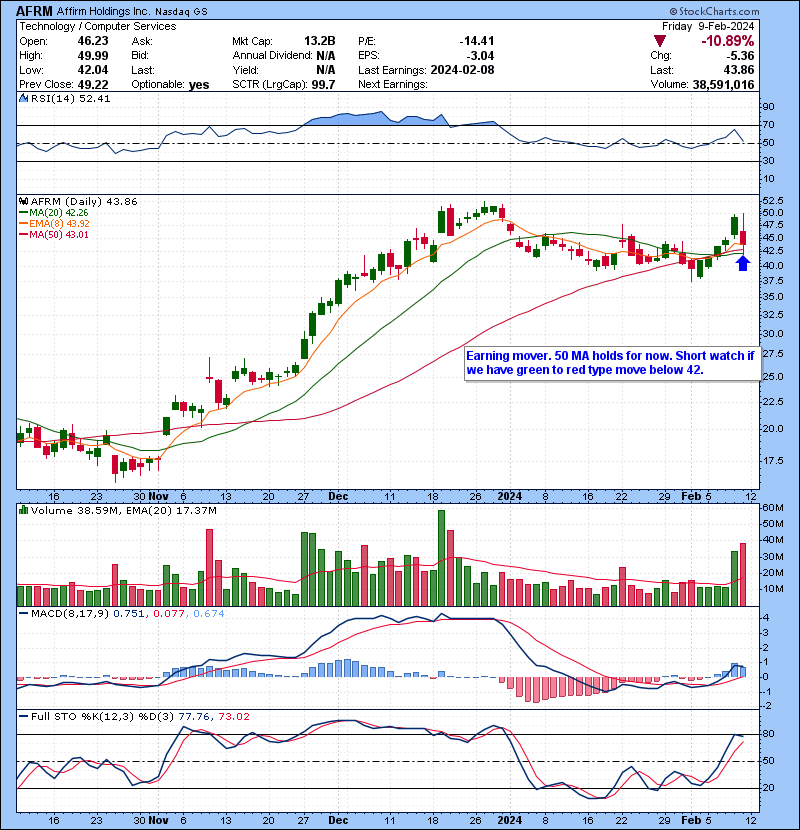The image size is (800, 830).
Task: Click the -10.89% percent change
Action: [x=728, y=41]
